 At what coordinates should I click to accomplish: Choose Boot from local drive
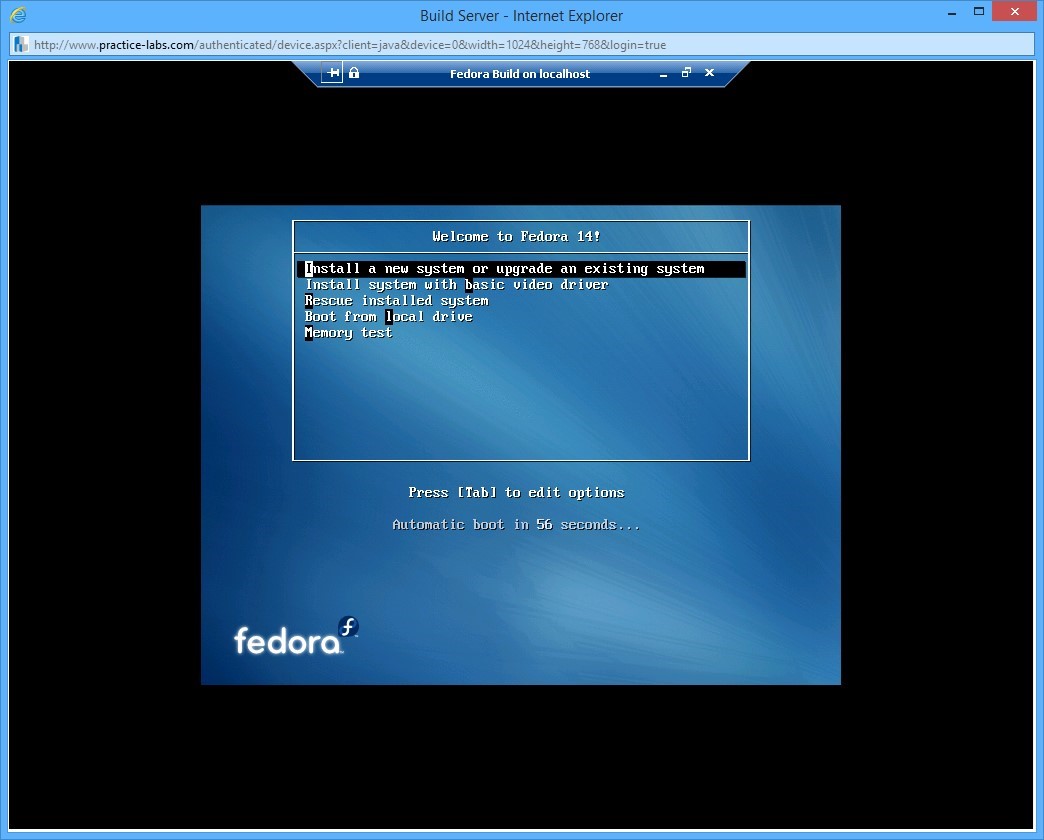(388, 316)
